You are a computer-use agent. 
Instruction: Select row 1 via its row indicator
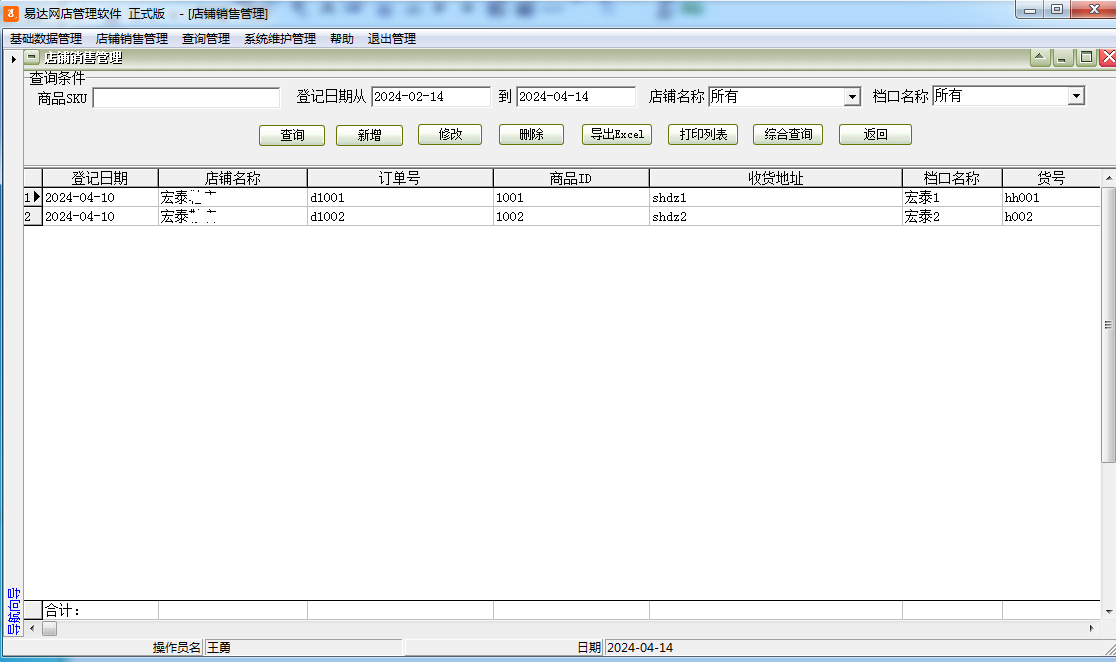click(x=33, y=197)
